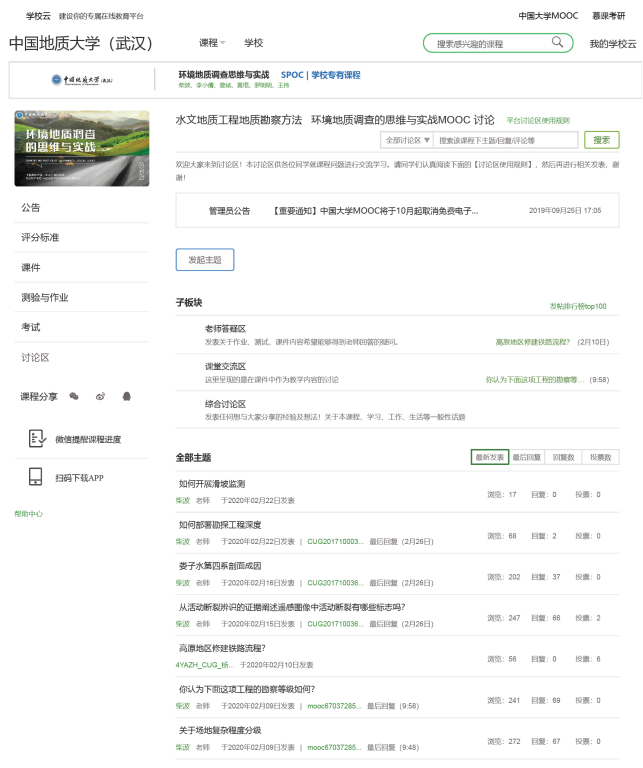This screenshot has height=768, width=643.
Task: Sort topics by 最后回复
Action: (527, 457)
